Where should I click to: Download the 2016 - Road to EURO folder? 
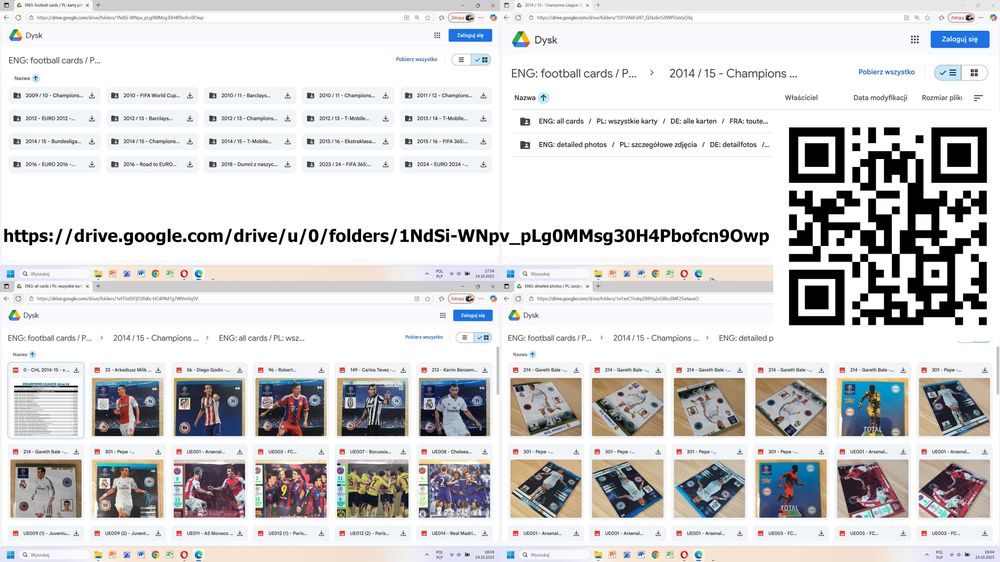190,165
